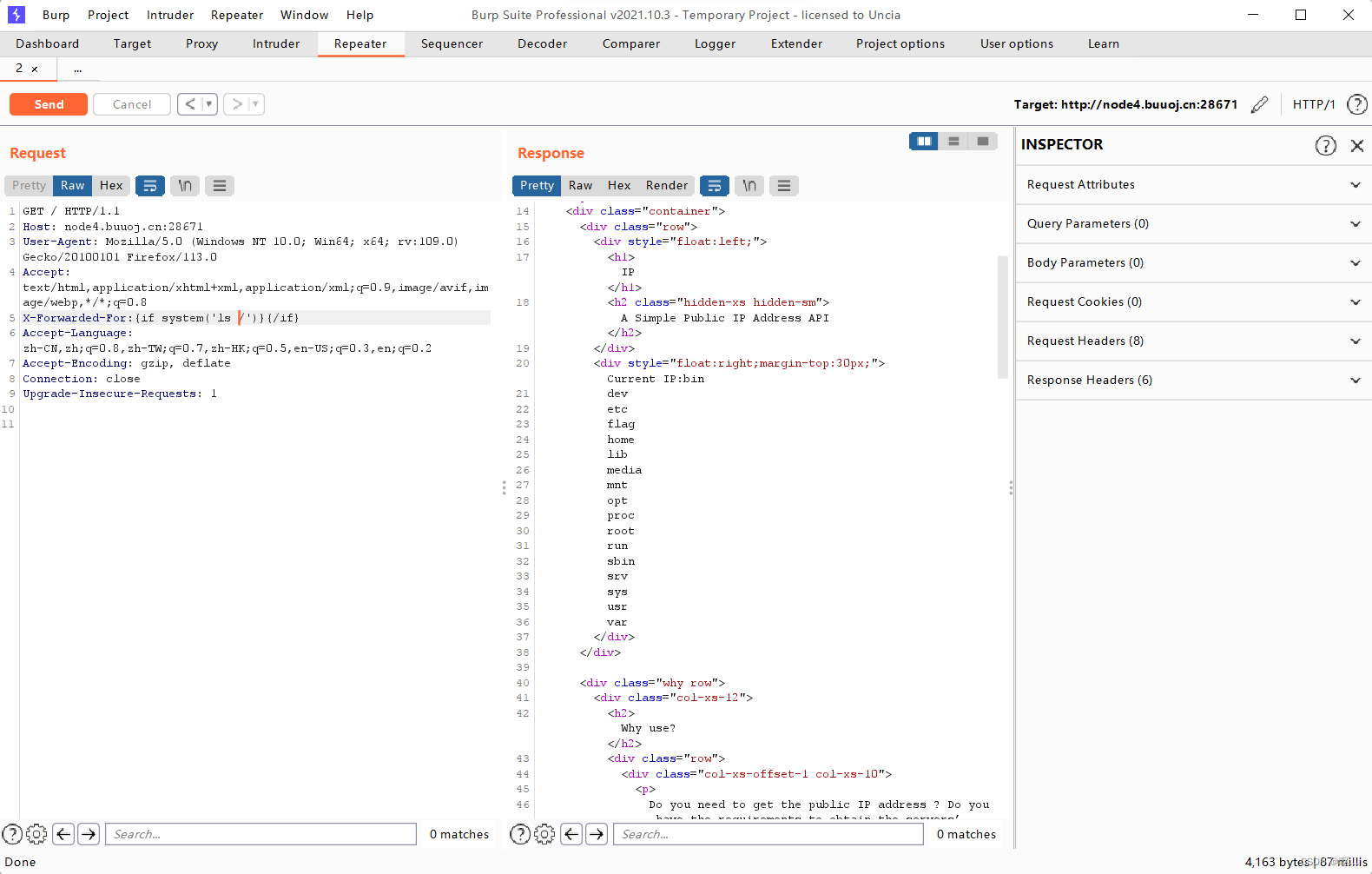The height and width of the screenshot is (874, 1372).
Task: Open Request editor hamburger menu
Action: click(x=220, y=185)
